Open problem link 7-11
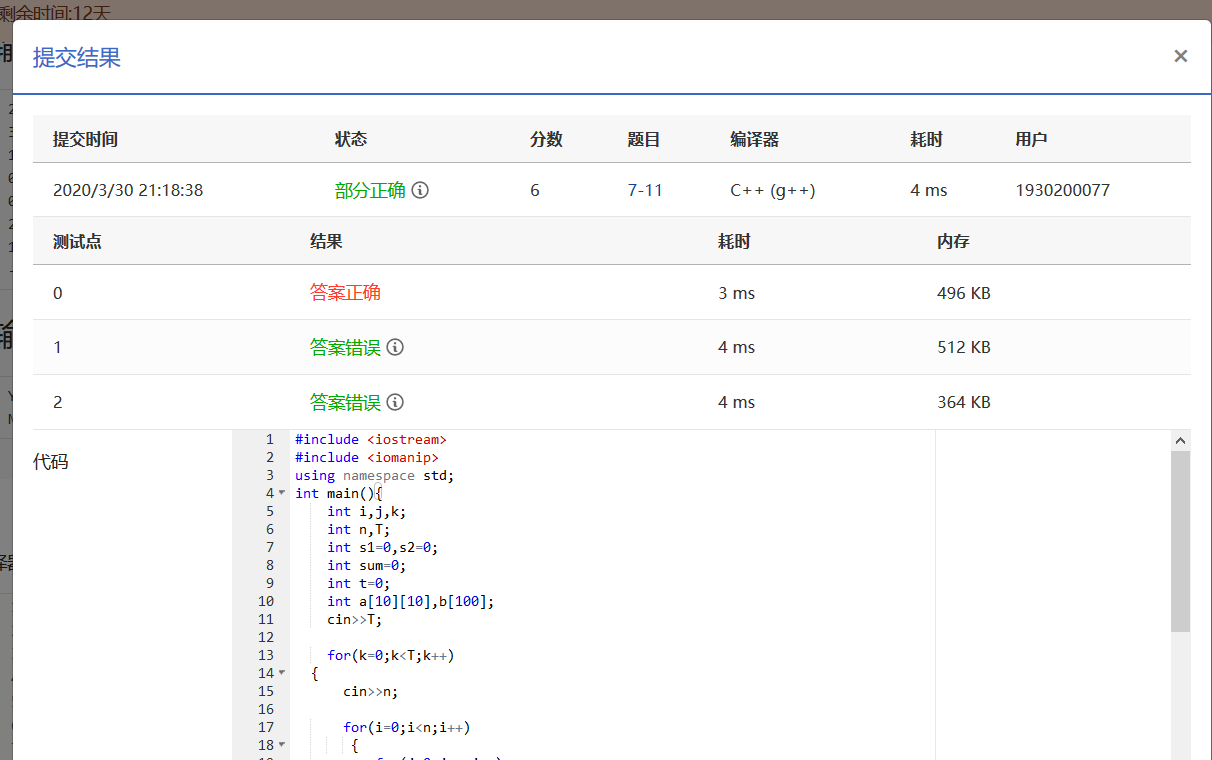Image resolution: width=1212 pixels, height=760 pixels. (645, 190)
